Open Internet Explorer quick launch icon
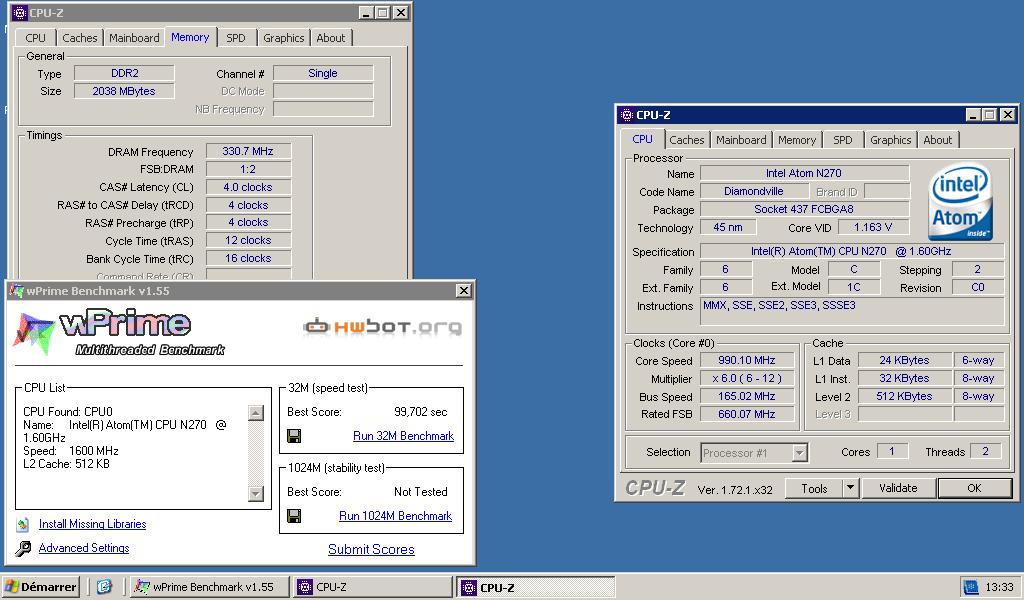The width and height of the screenshot is (1024, 600). 104,587
